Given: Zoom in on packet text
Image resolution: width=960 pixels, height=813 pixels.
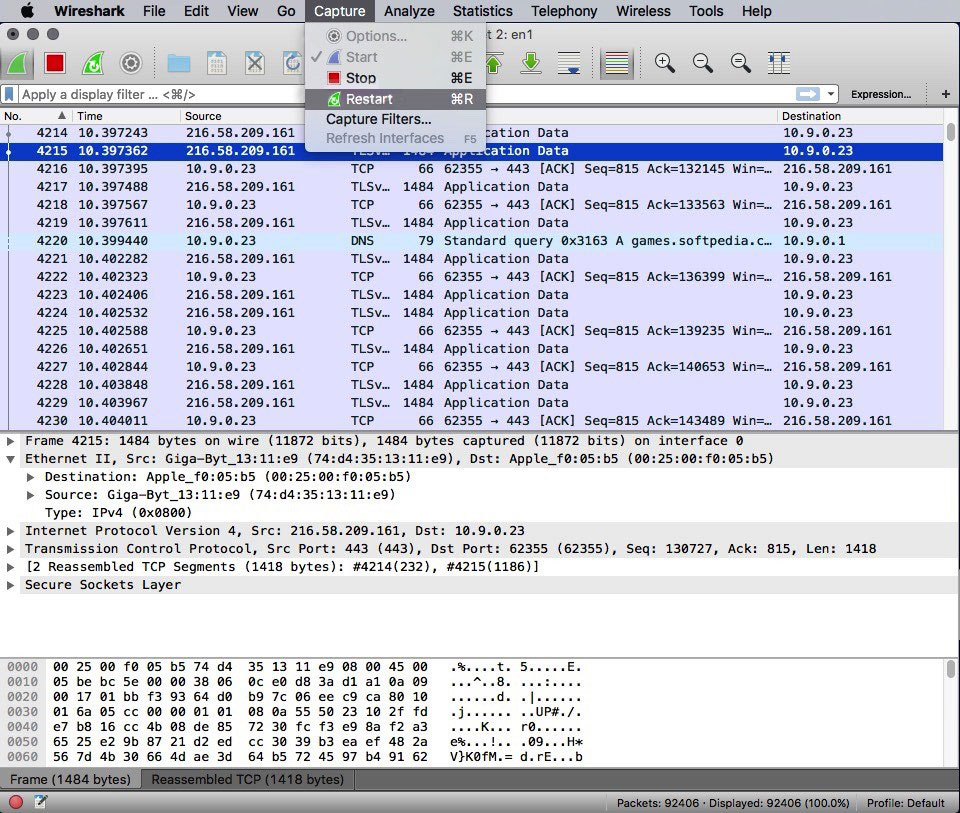Looking at the screenshot, I should pos(664,63).
